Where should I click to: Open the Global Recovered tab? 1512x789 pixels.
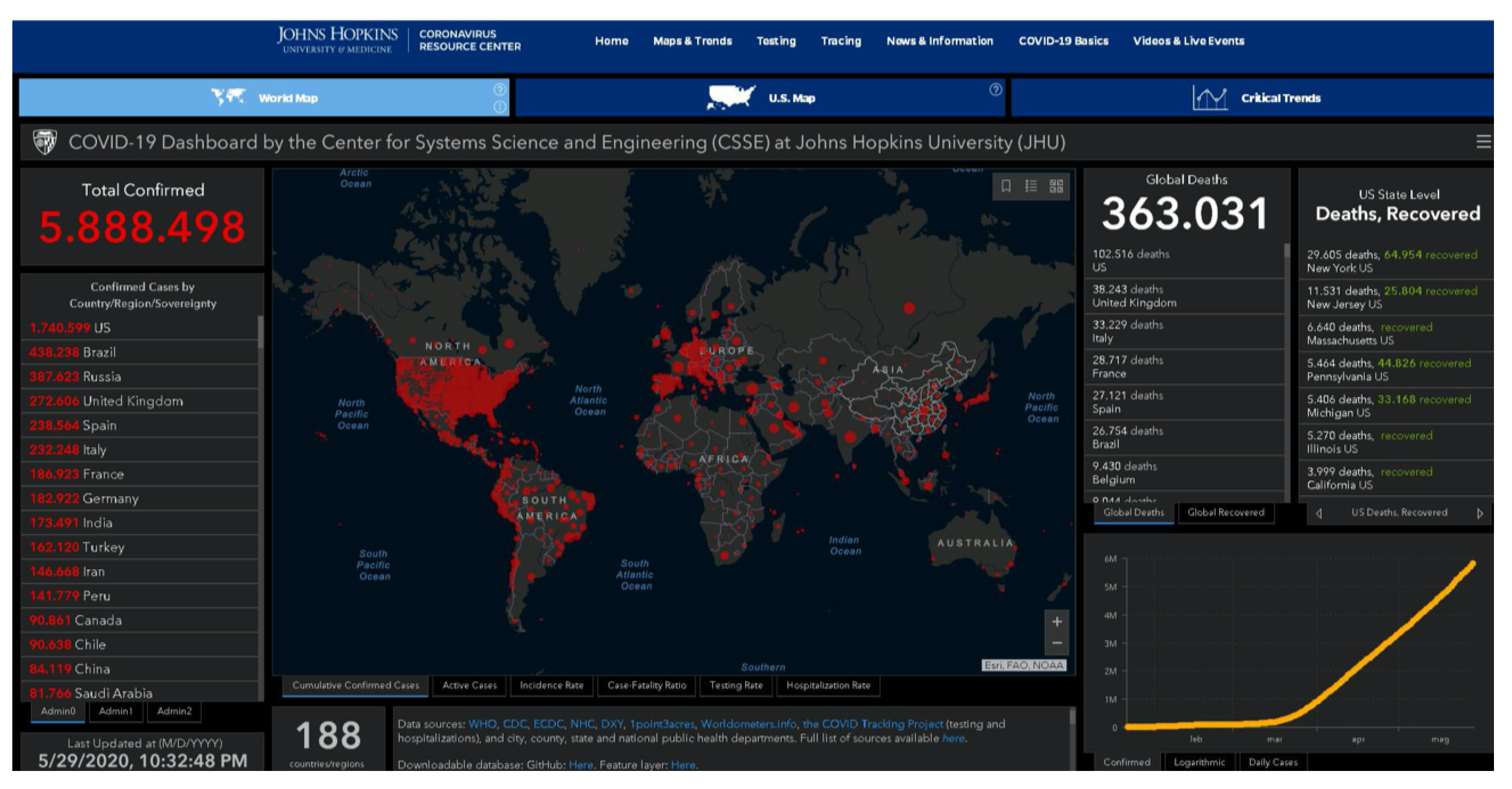pos(1225,513)
